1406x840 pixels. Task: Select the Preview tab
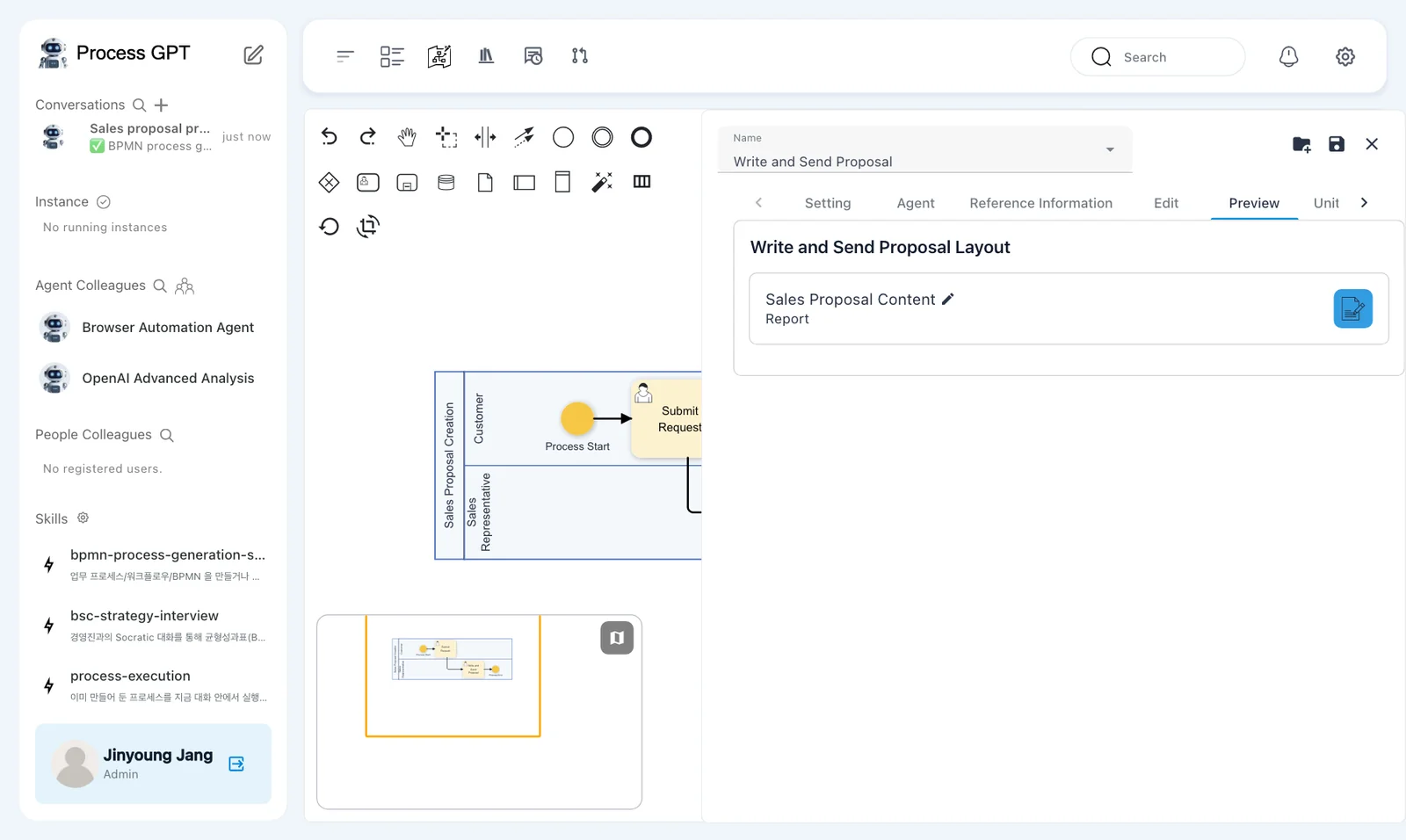point(1254,203)
